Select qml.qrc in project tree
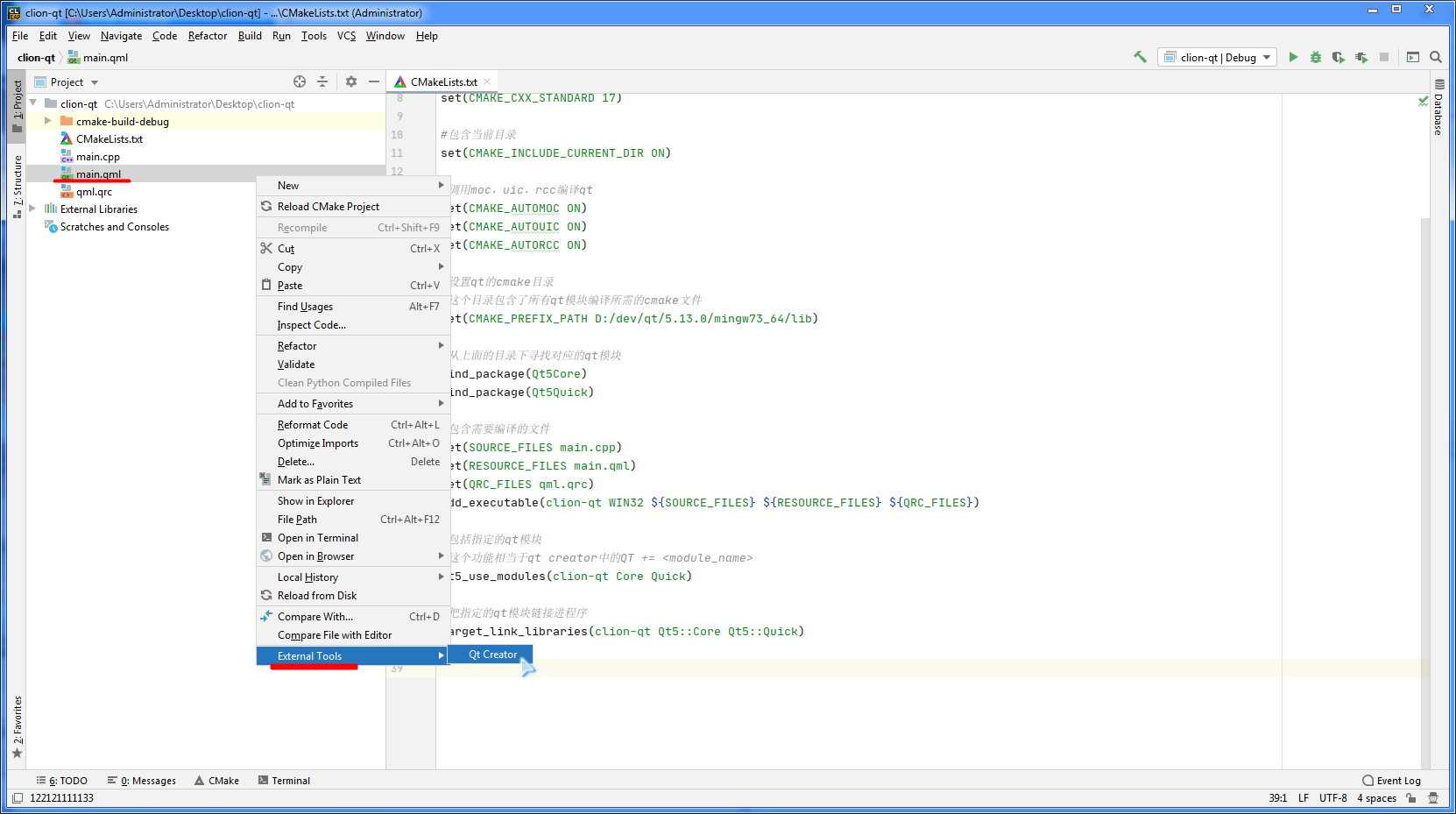The image size is (1456, 814). click(94, 192)
